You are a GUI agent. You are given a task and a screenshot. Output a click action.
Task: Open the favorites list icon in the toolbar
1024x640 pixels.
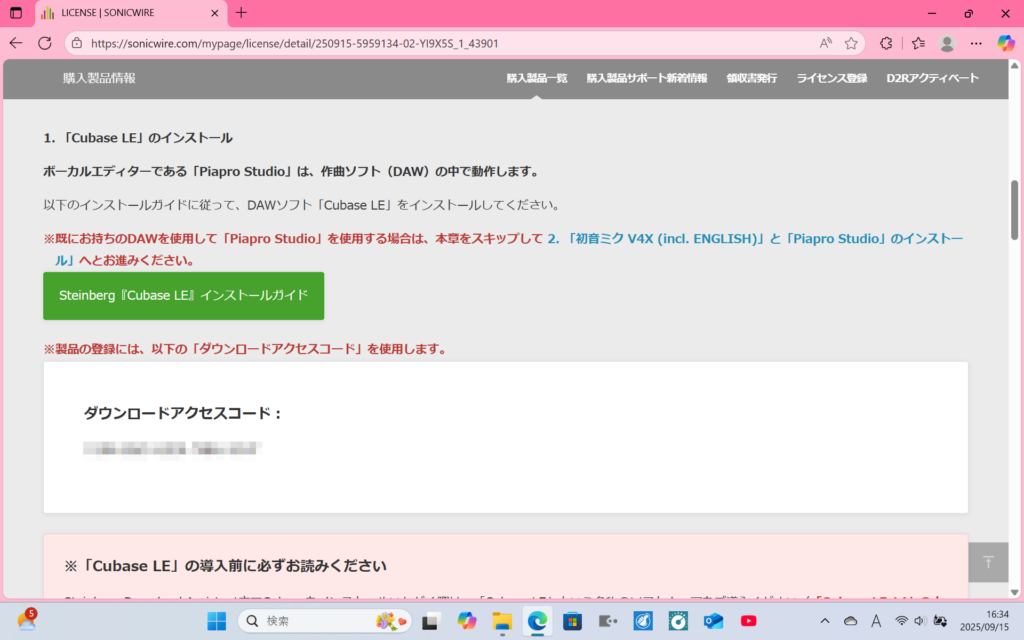coord(918,43)
